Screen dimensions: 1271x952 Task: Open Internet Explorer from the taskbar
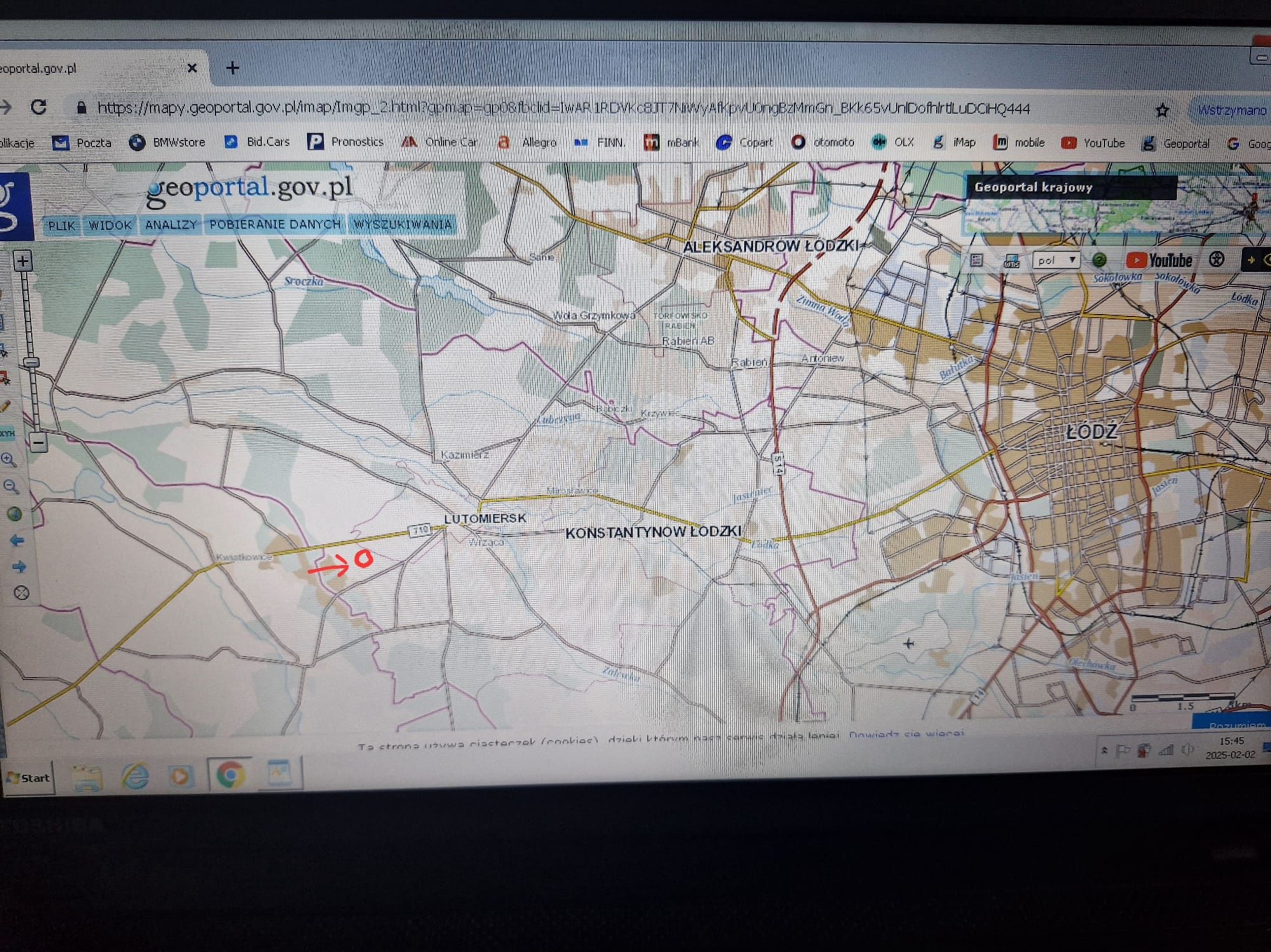(x=135, y=776)
